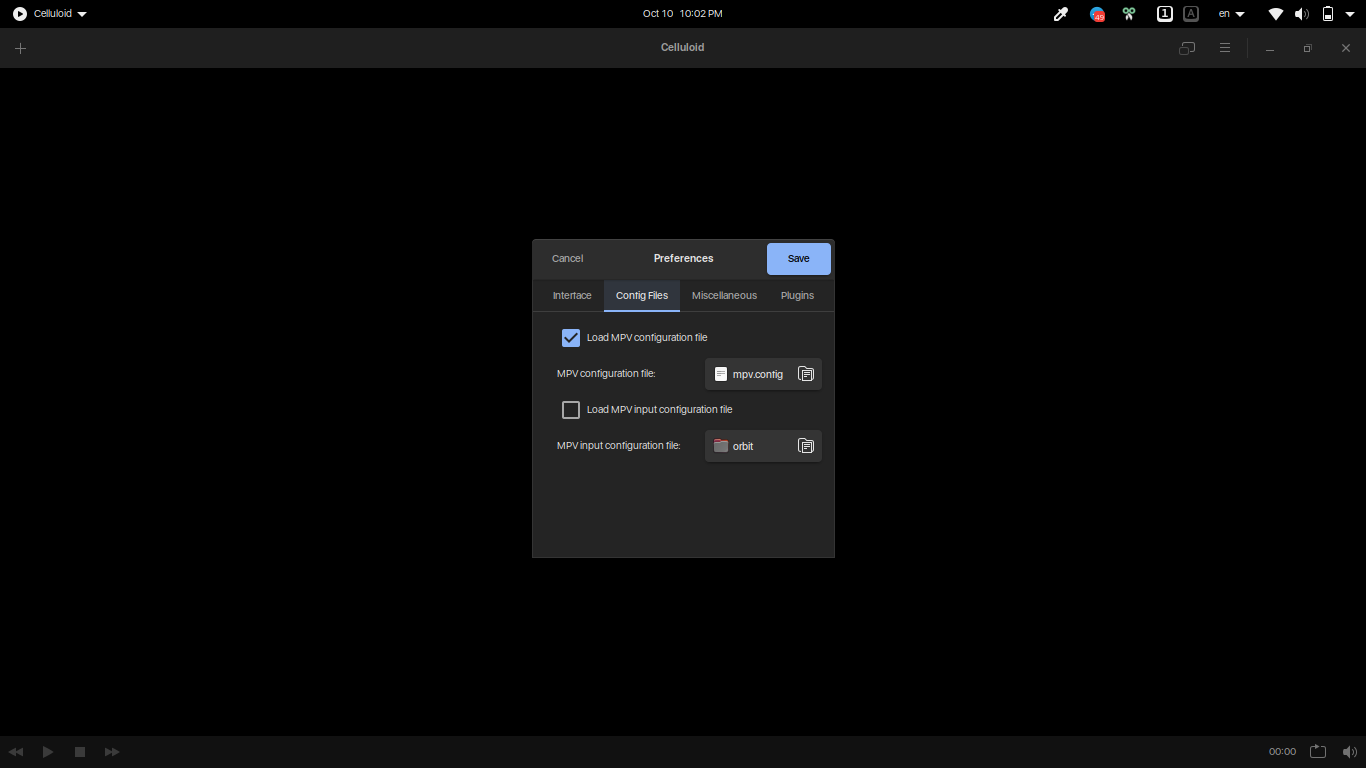Click the mpv.config document icon
Viewport: 1366px width, 768px height.
pos(721,374)
